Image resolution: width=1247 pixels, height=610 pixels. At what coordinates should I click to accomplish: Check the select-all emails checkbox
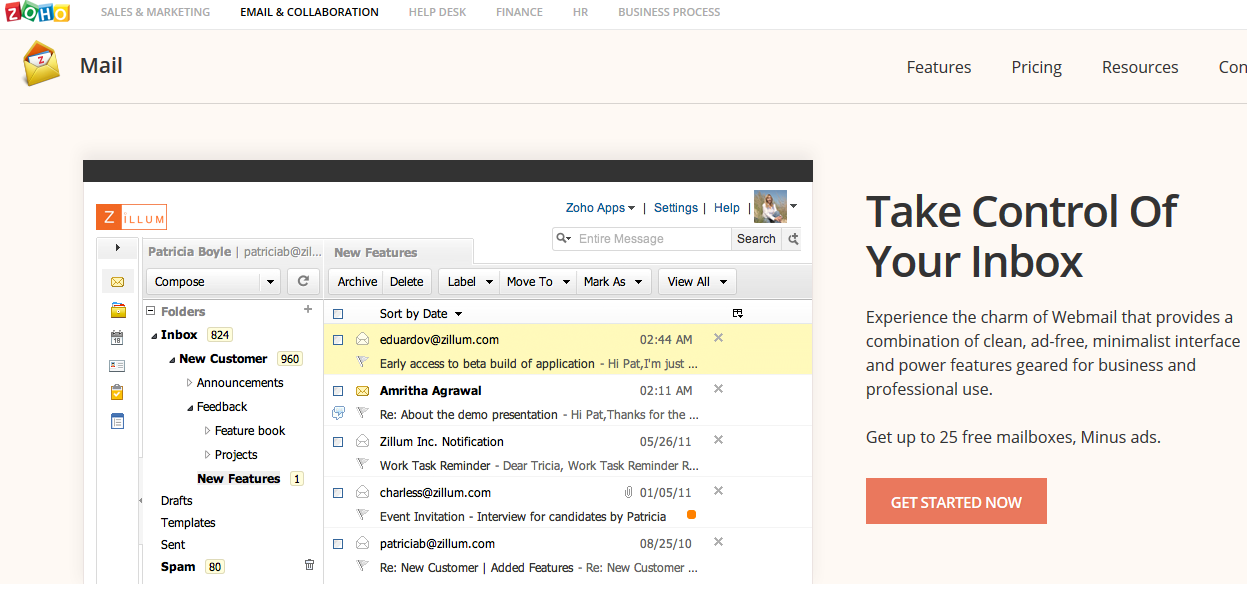(338, 314)
